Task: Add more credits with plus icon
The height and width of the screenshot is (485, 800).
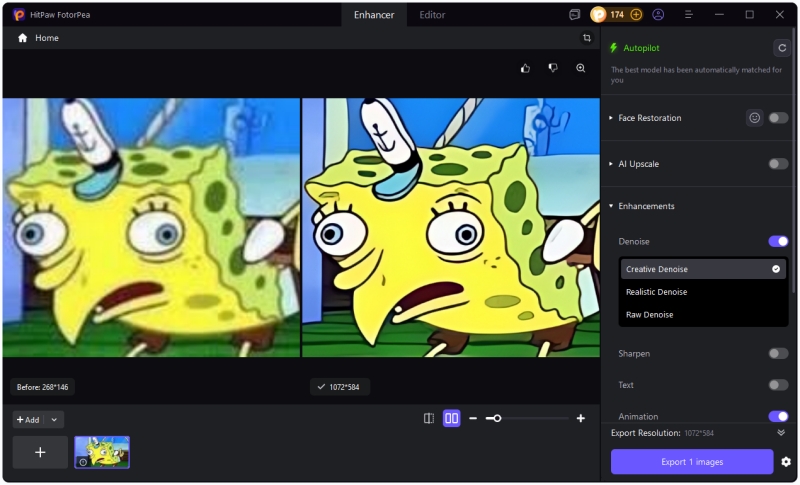Action: (x=636, y=14)
